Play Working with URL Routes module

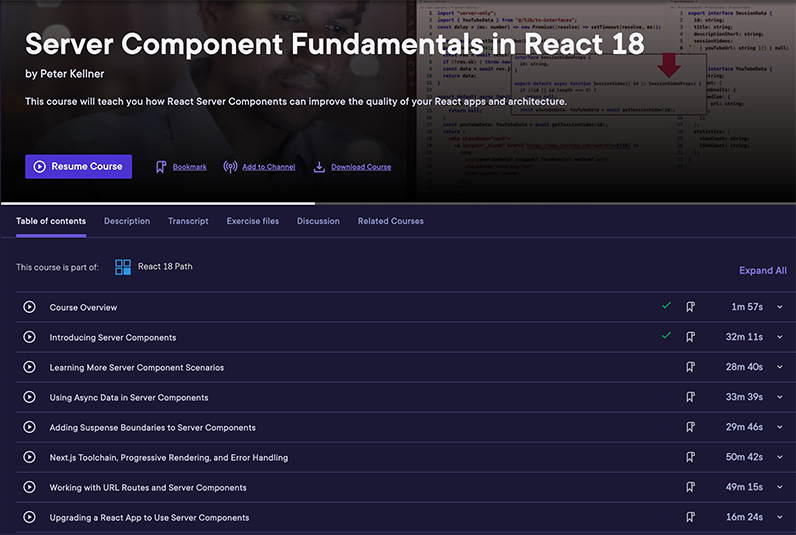29,487
